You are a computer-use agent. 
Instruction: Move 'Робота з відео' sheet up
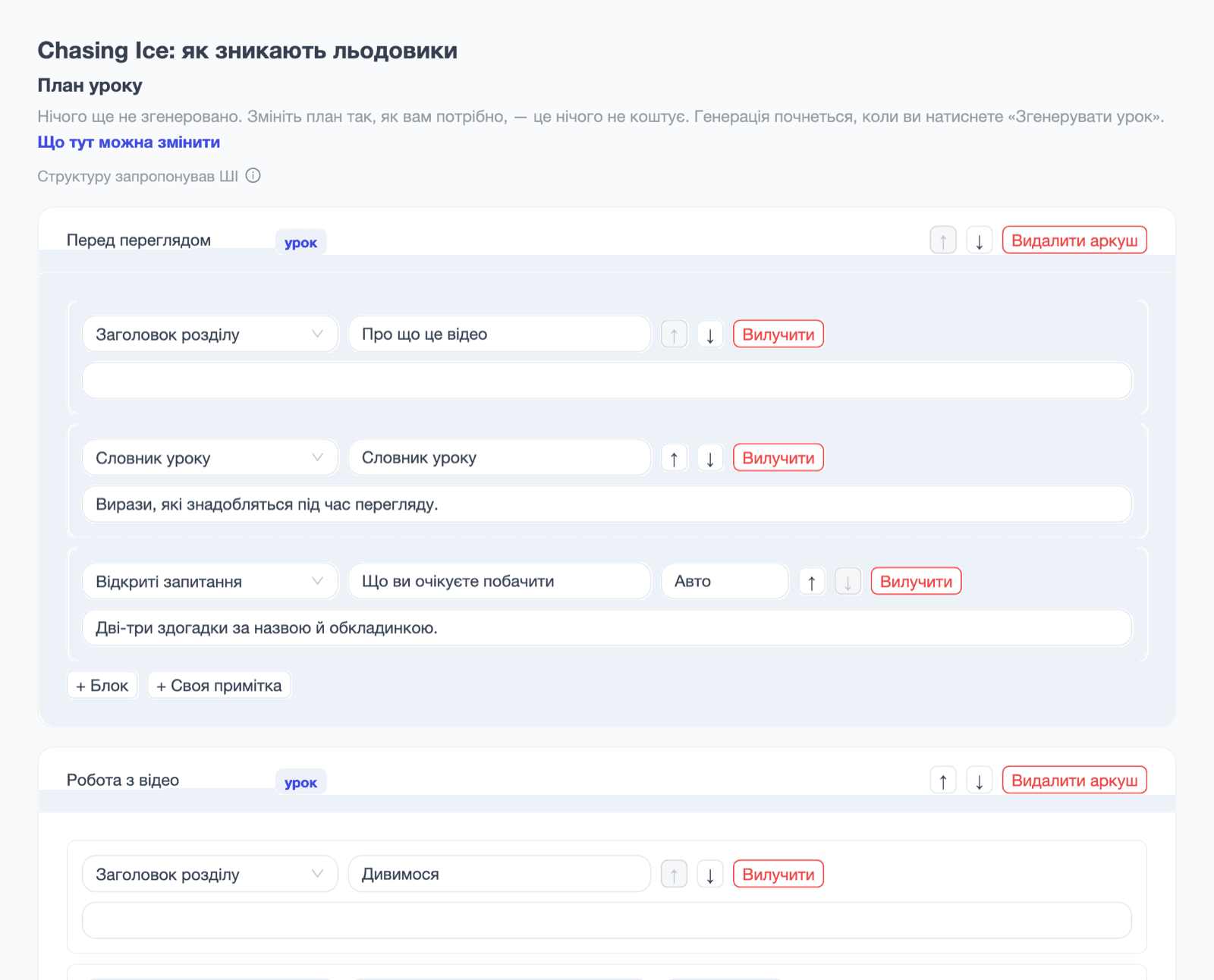[x=943, y=781]
